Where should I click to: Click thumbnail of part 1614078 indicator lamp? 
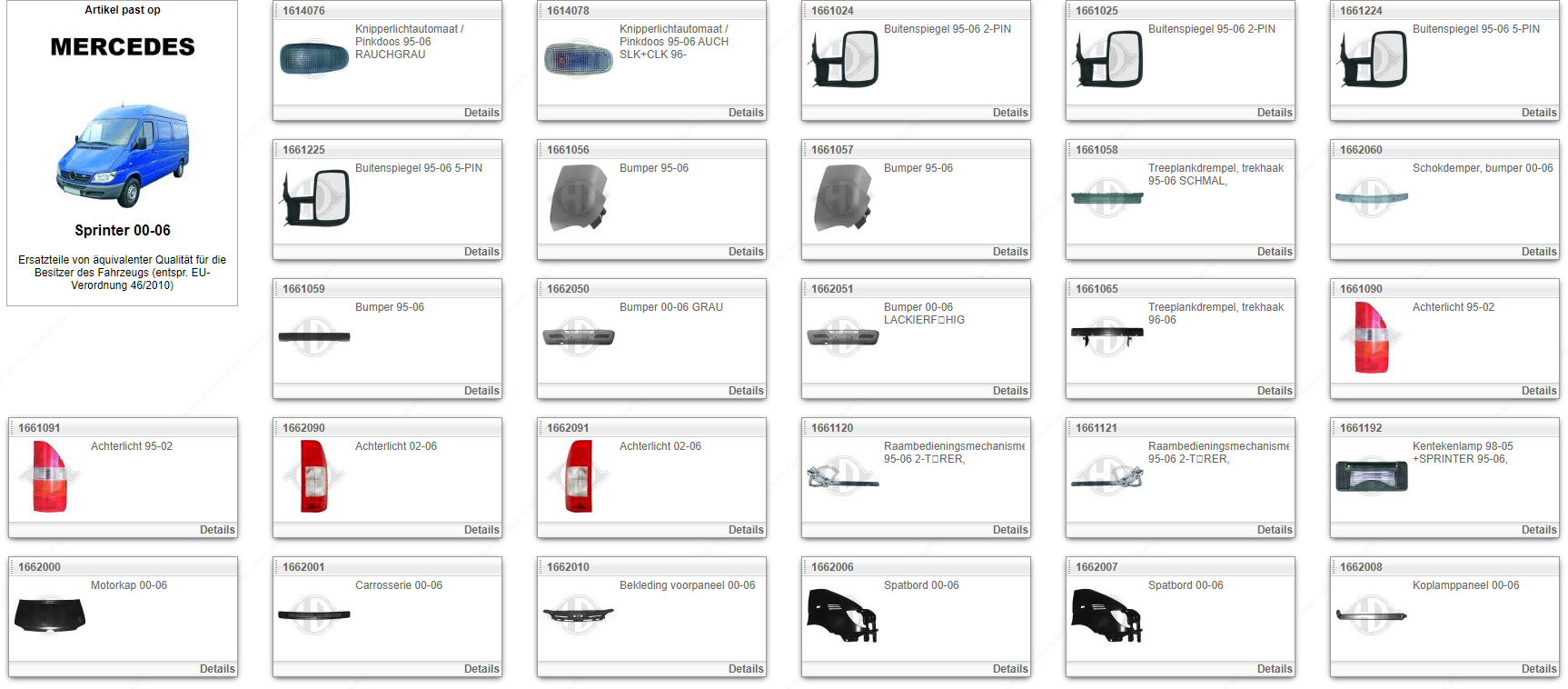coord(579,59)
